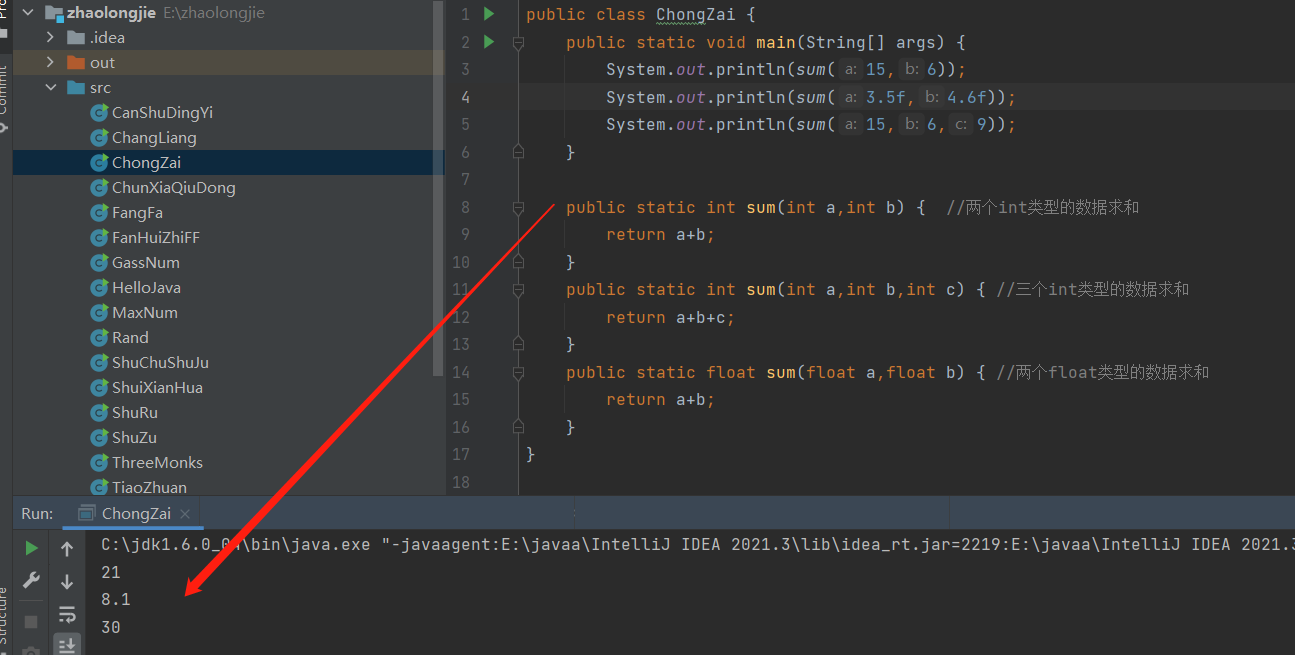Open ThreeMonks class in the project tree
This screenshot has width=1295, height=655.
pyautogui.click(x=157, y=463)
